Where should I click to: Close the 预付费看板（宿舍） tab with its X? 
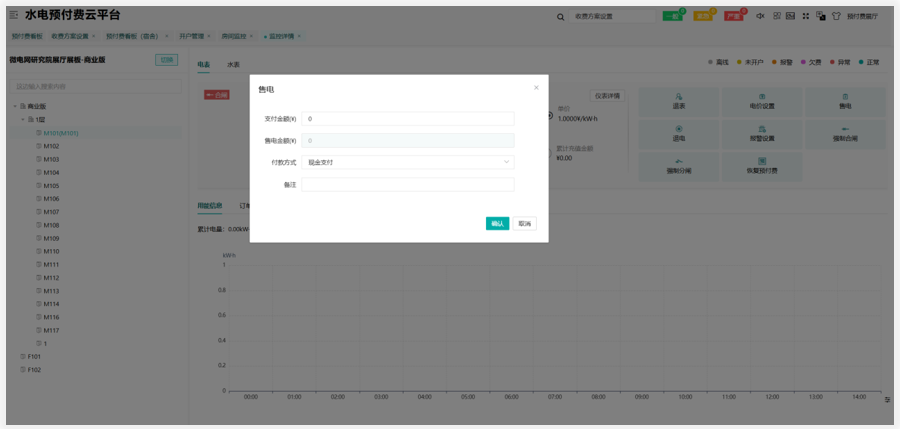166,36
